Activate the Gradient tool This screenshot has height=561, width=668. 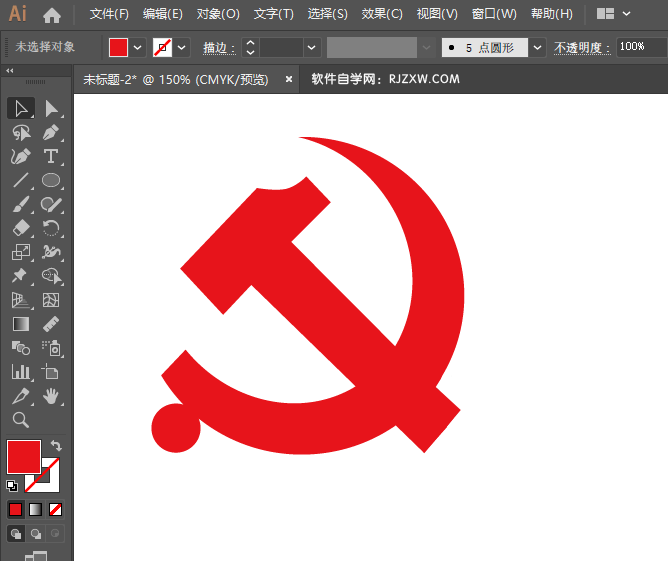21,324
